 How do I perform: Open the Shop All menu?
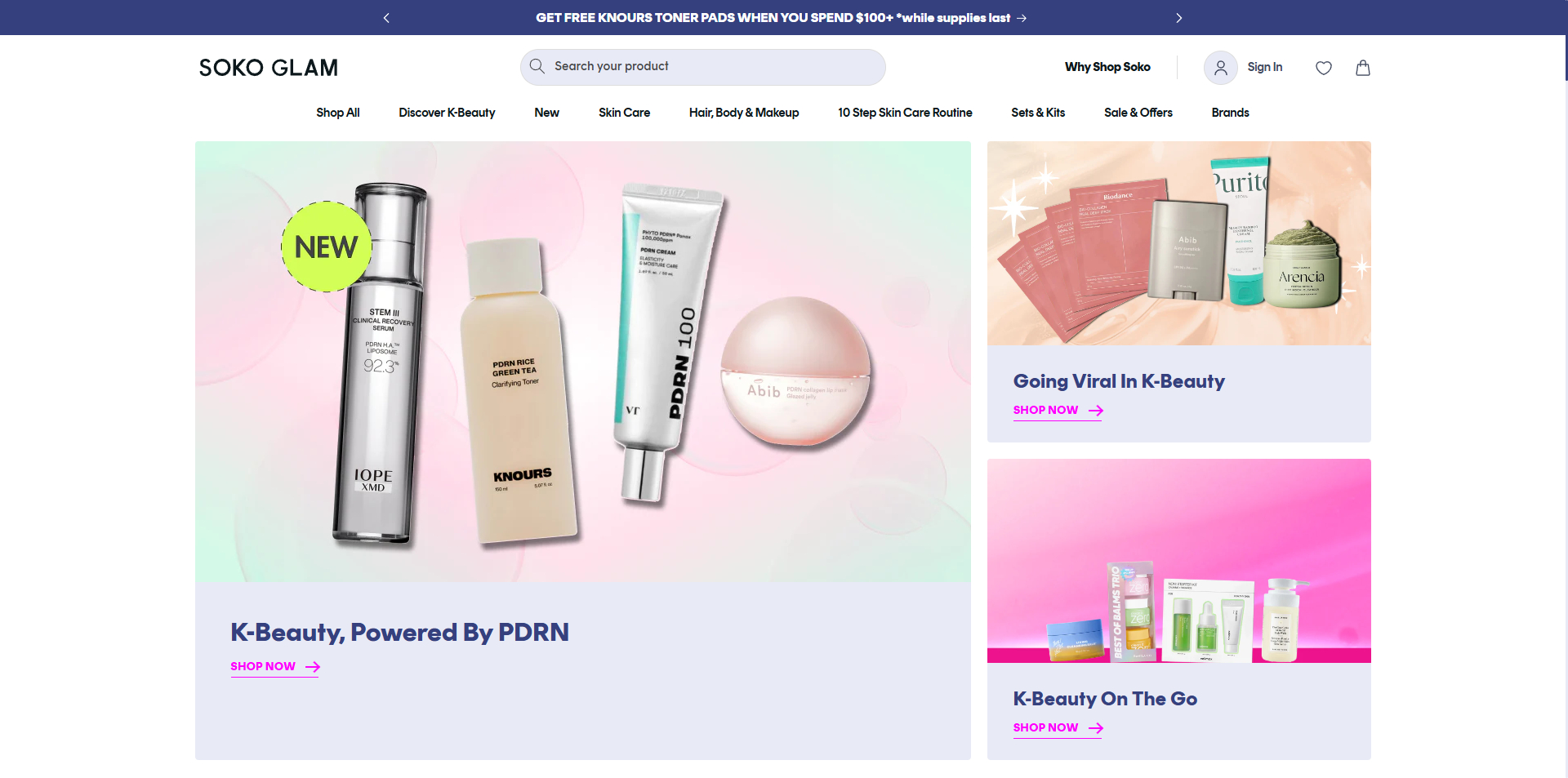(337, 113)
